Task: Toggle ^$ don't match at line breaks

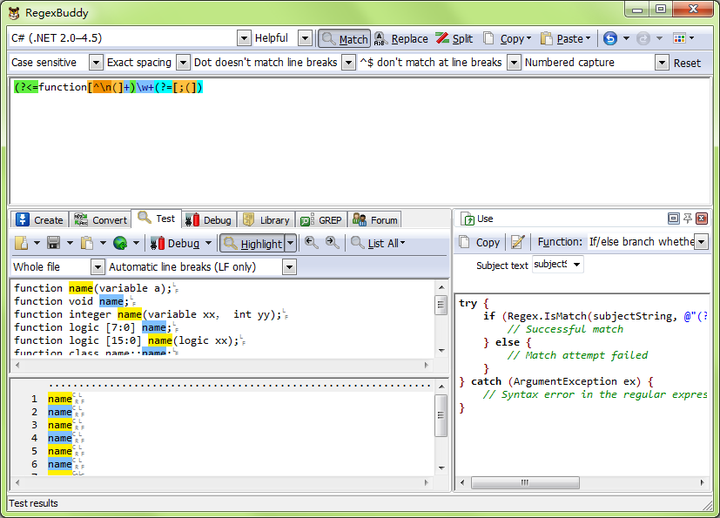Action: [x=431, y=62]
